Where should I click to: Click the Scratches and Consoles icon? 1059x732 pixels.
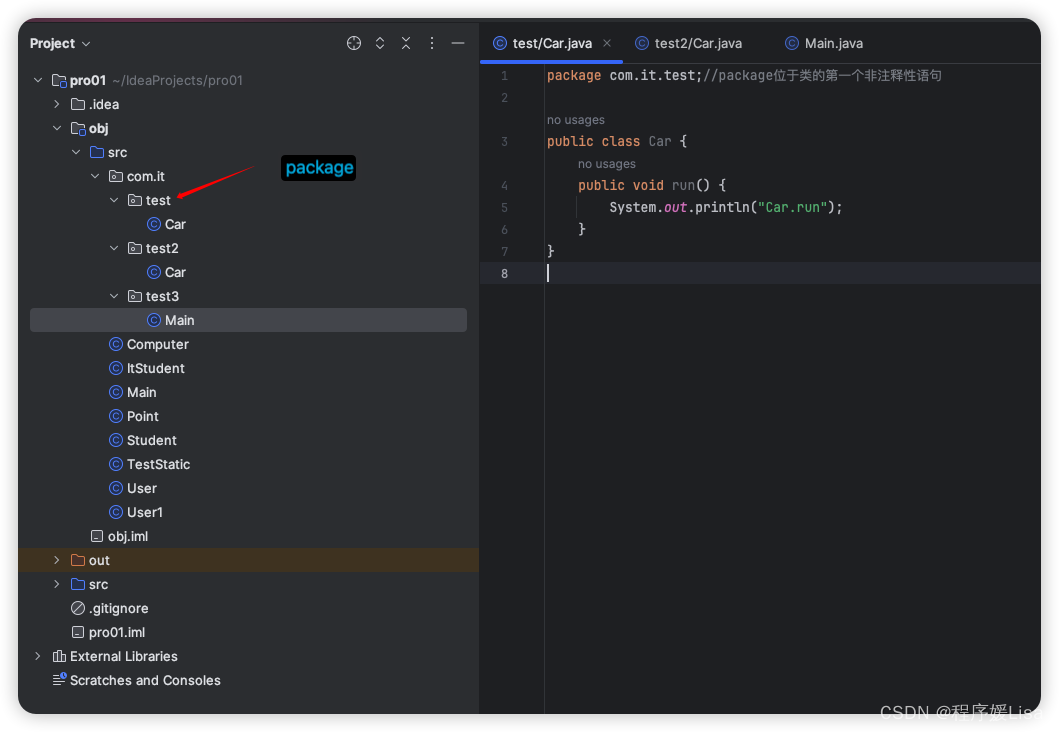(x=59, y=679)
